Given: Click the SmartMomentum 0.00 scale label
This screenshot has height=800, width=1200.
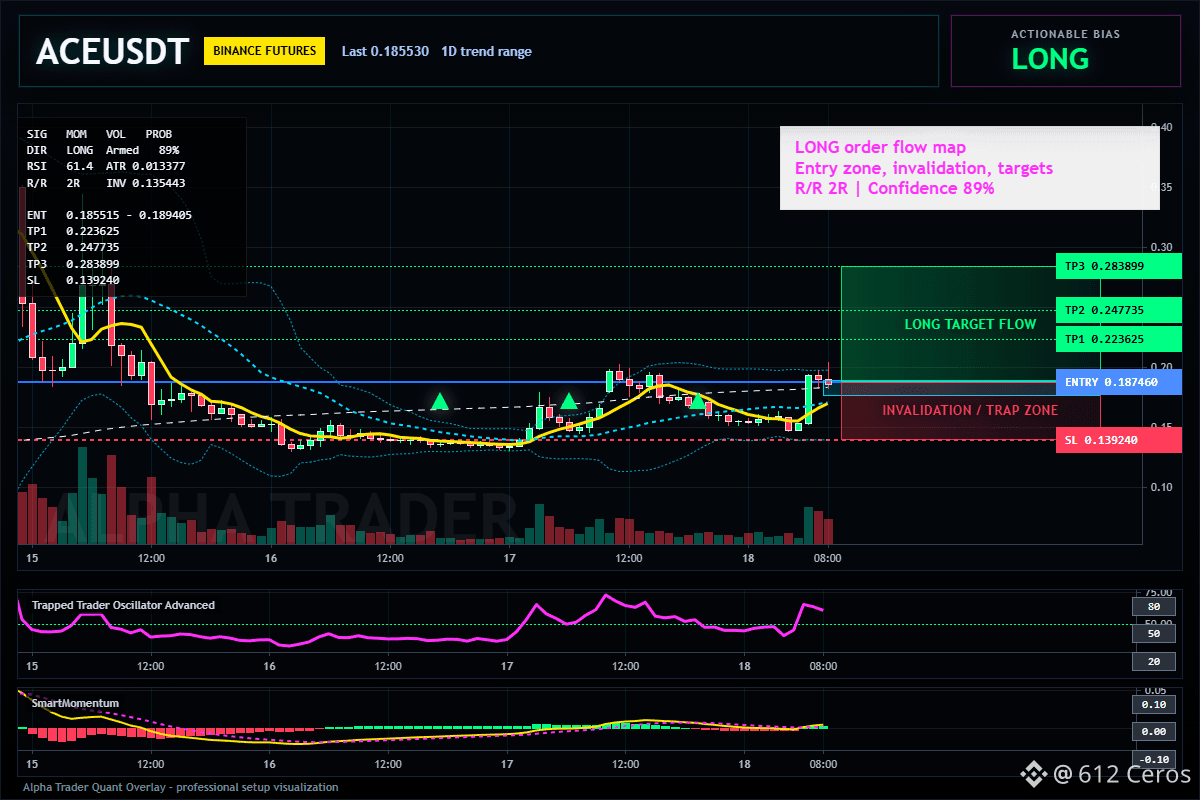Looking at the screenshot, I should coord(1153,732).
